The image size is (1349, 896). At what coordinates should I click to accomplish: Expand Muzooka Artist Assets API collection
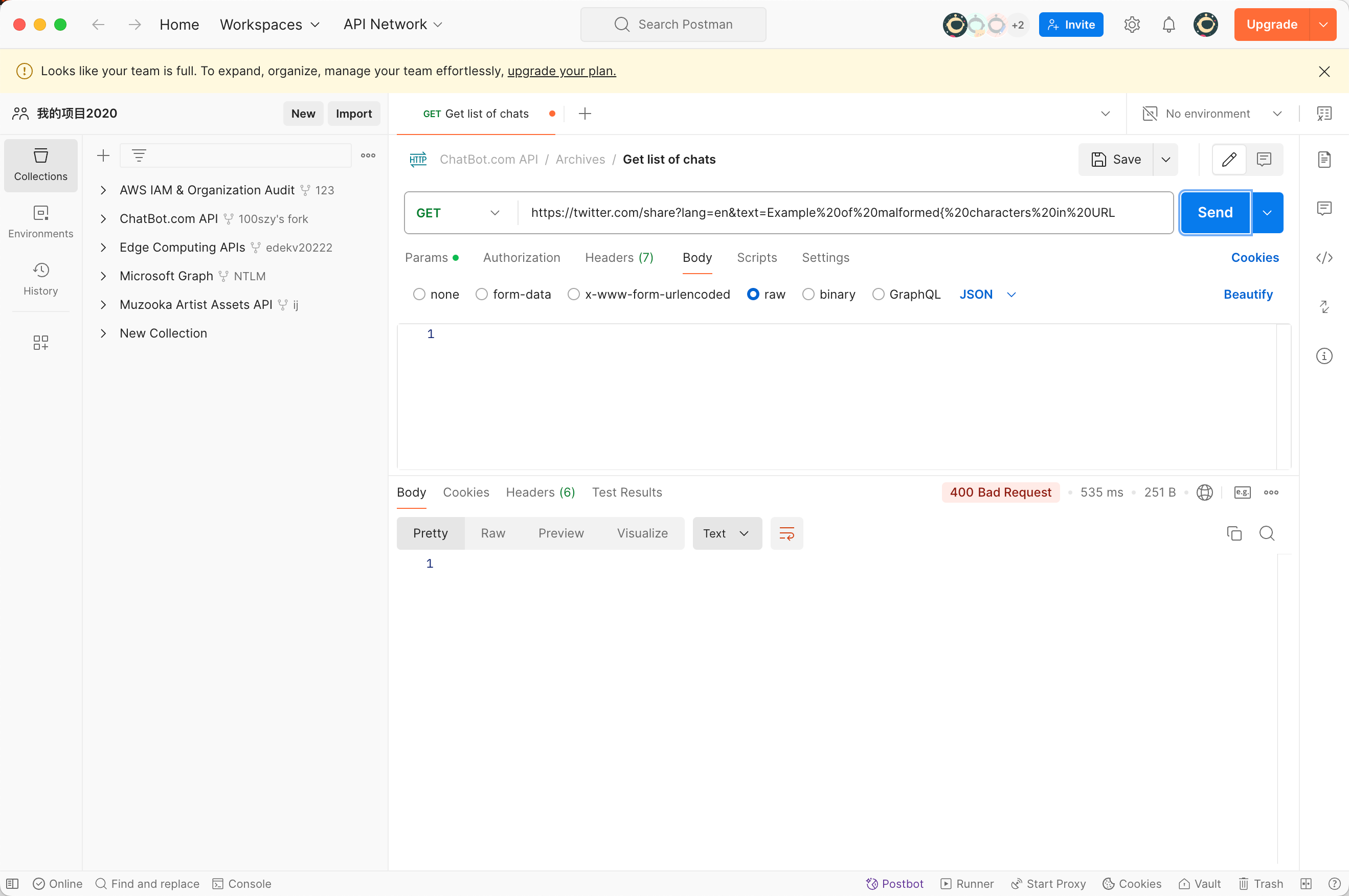coord(103,305)
